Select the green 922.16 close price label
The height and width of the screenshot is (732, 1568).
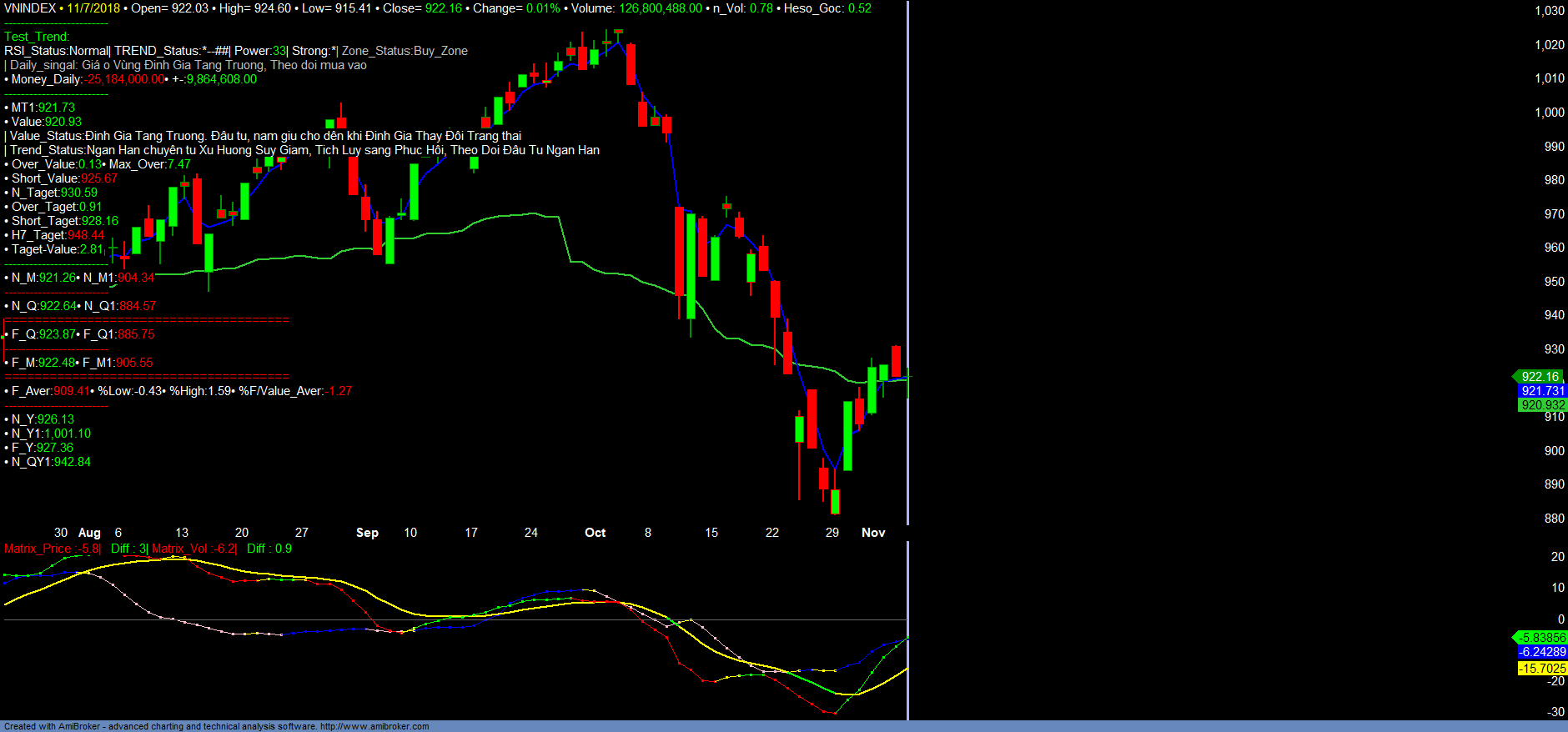click(1540, 377)
